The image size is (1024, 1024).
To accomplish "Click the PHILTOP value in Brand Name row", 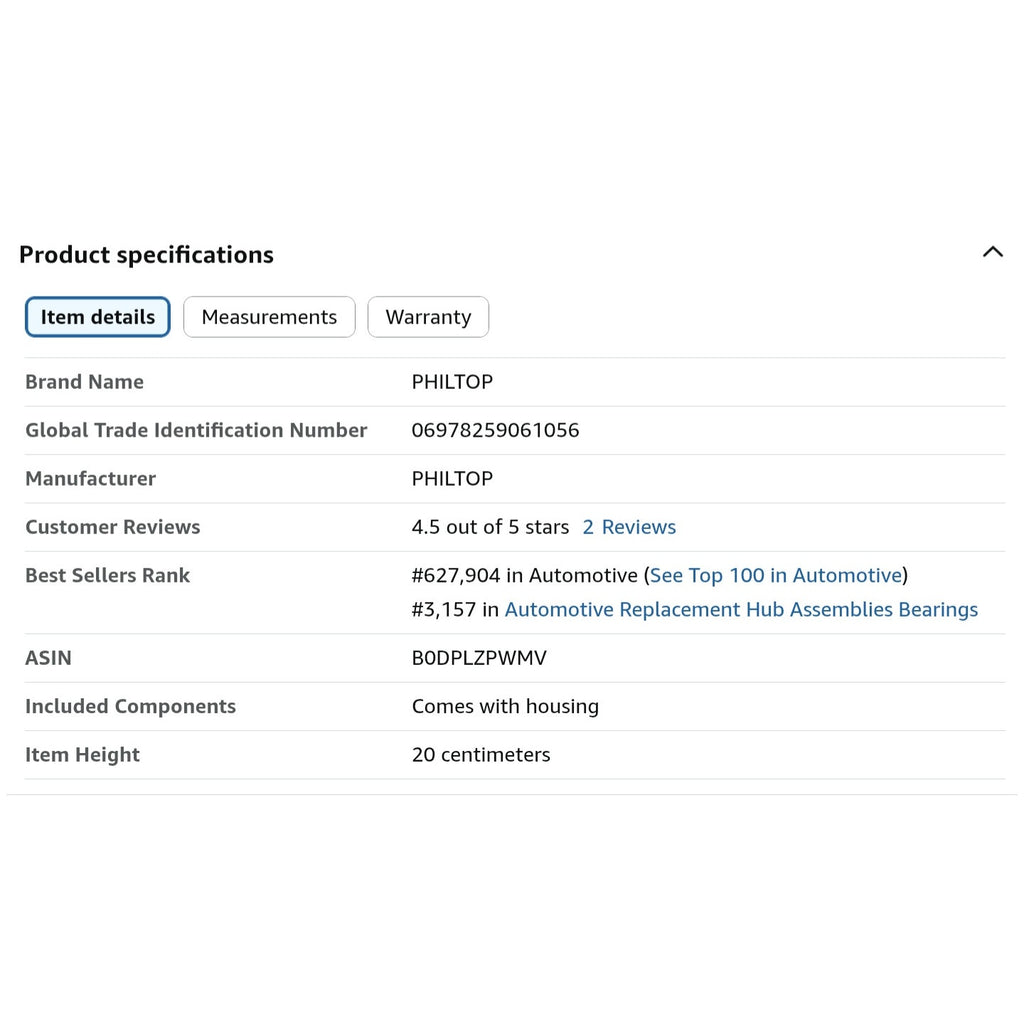I will pyautogui.click(x=452, y=382).
